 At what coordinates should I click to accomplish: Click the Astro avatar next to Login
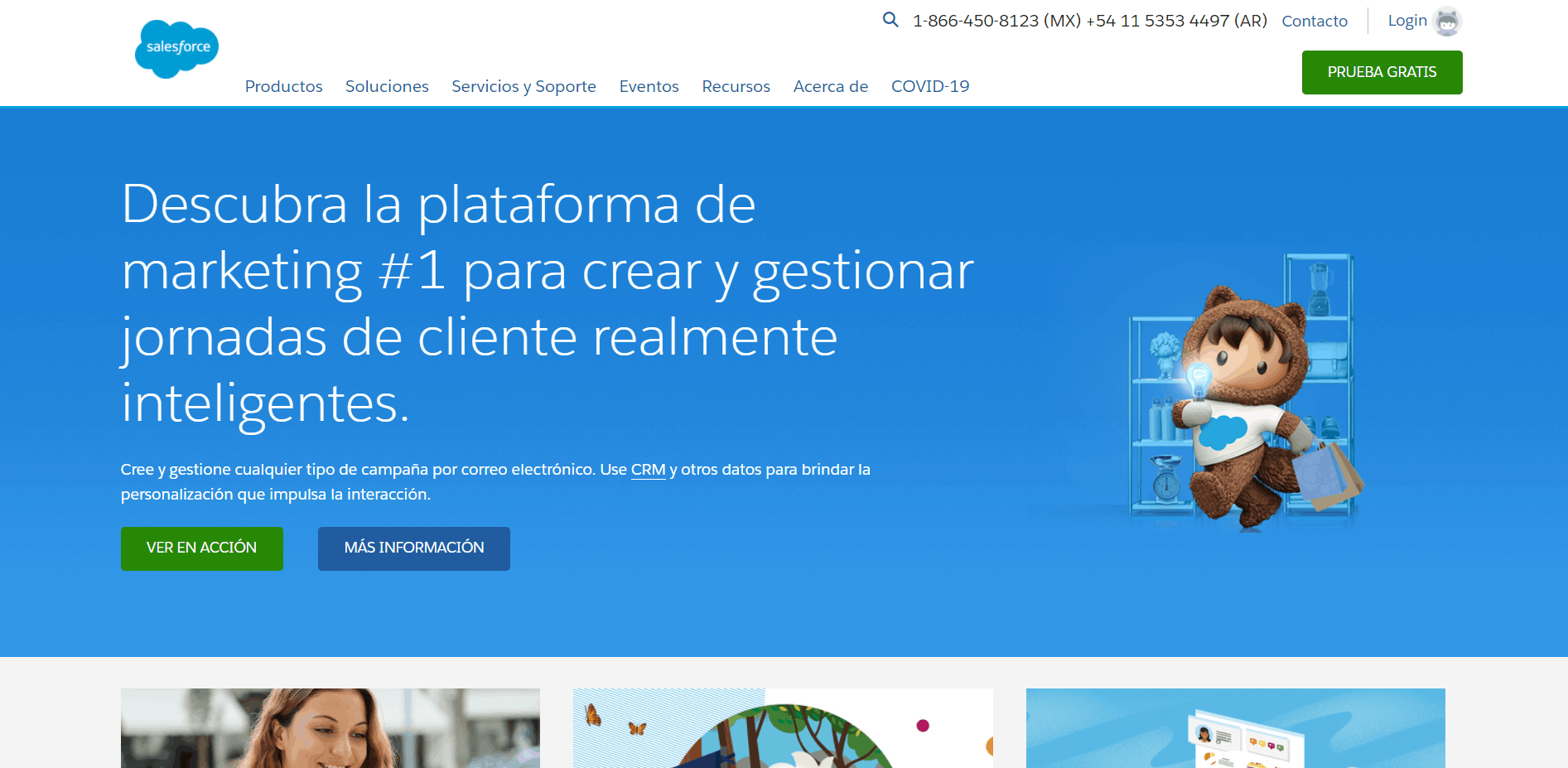[x=1447, y=22]
